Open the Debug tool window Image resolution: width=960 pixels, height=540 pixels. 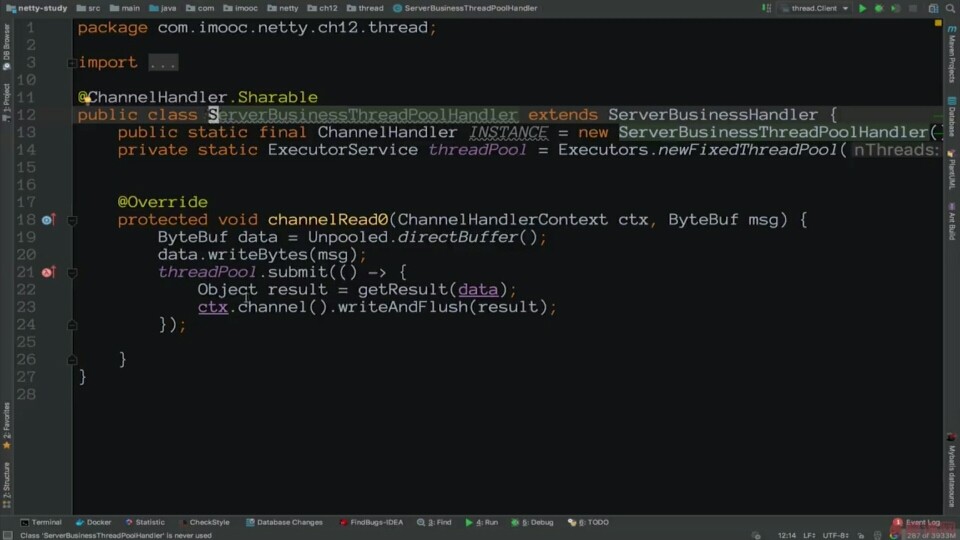(533, 522)
